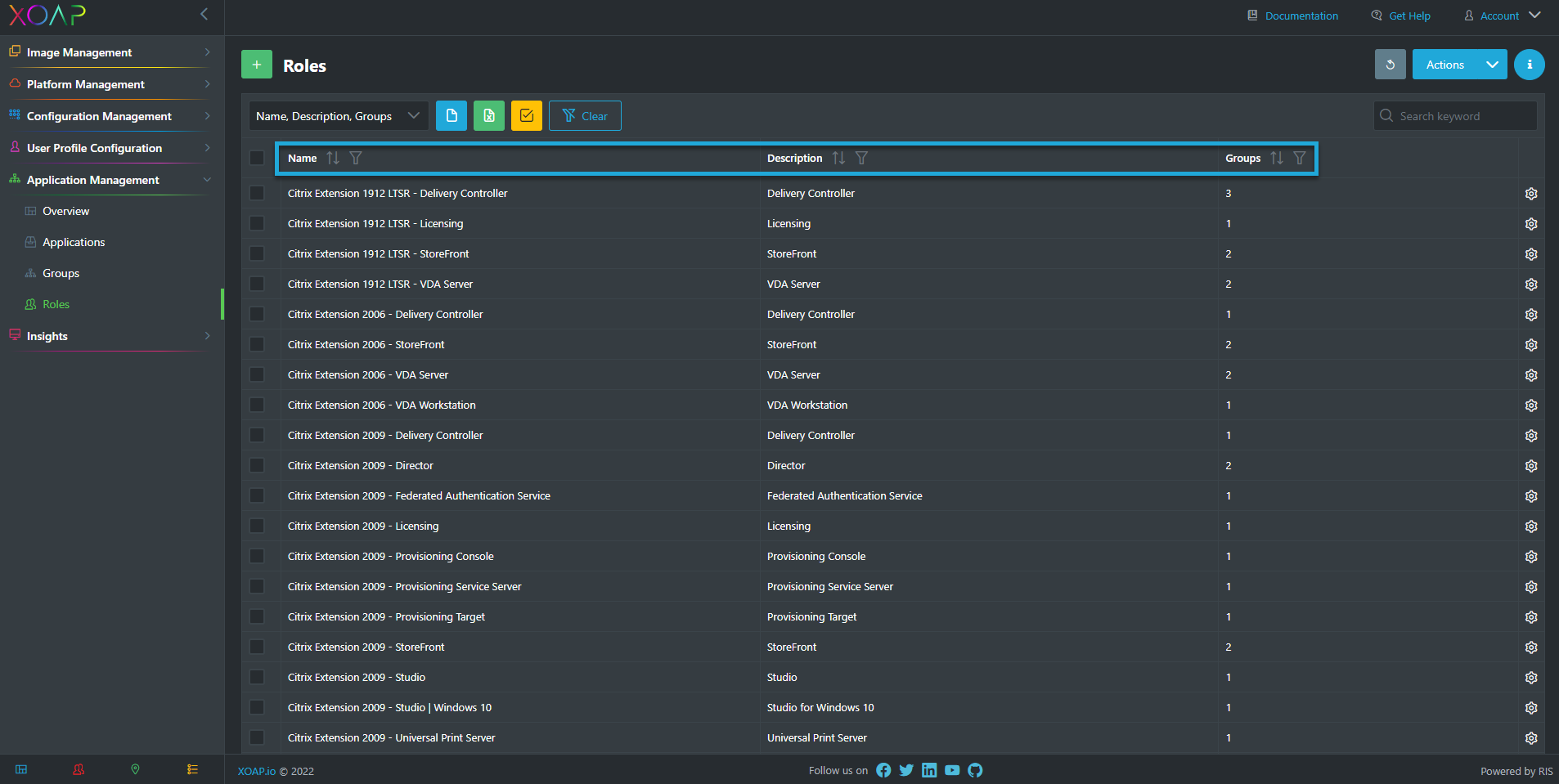
Task: Click the green add role plus button
Action: pos(257,65)
